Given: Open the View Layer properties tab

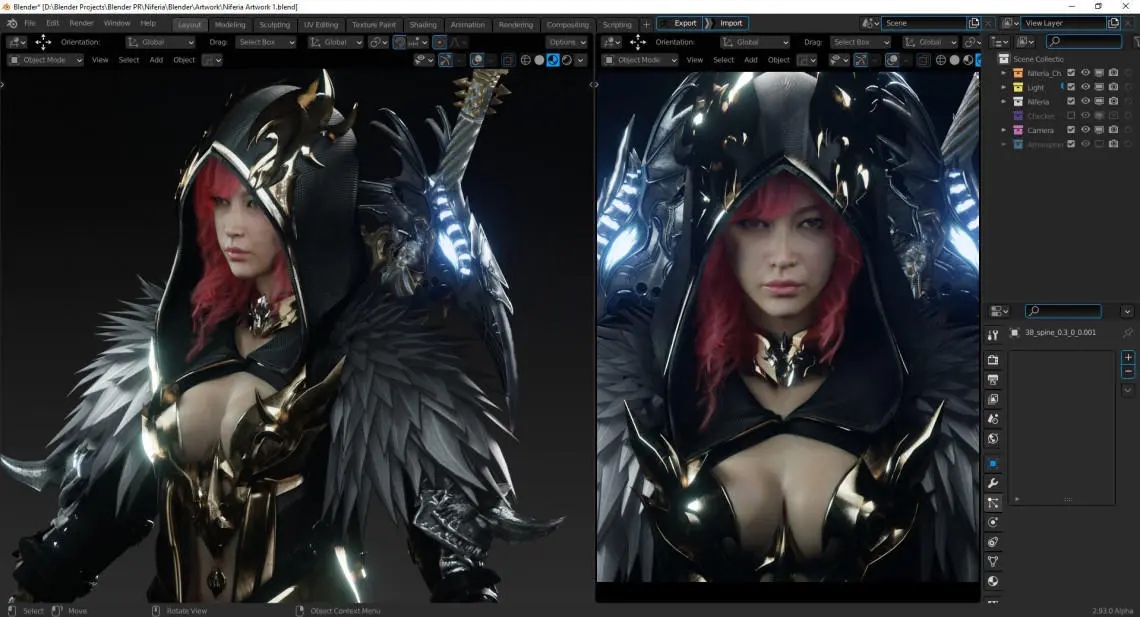Looking at the screenshot, I should coord(992,399).
